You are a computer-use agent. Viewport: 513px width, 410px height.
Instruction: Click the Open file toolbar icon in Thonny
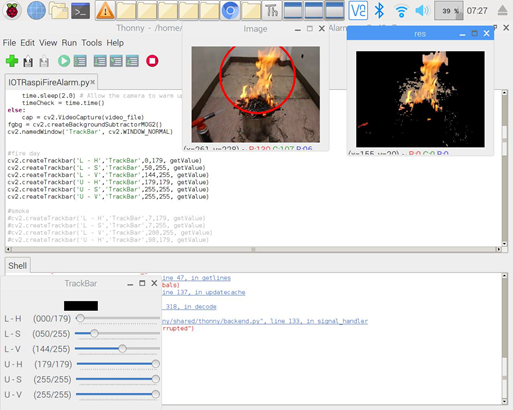28,61
